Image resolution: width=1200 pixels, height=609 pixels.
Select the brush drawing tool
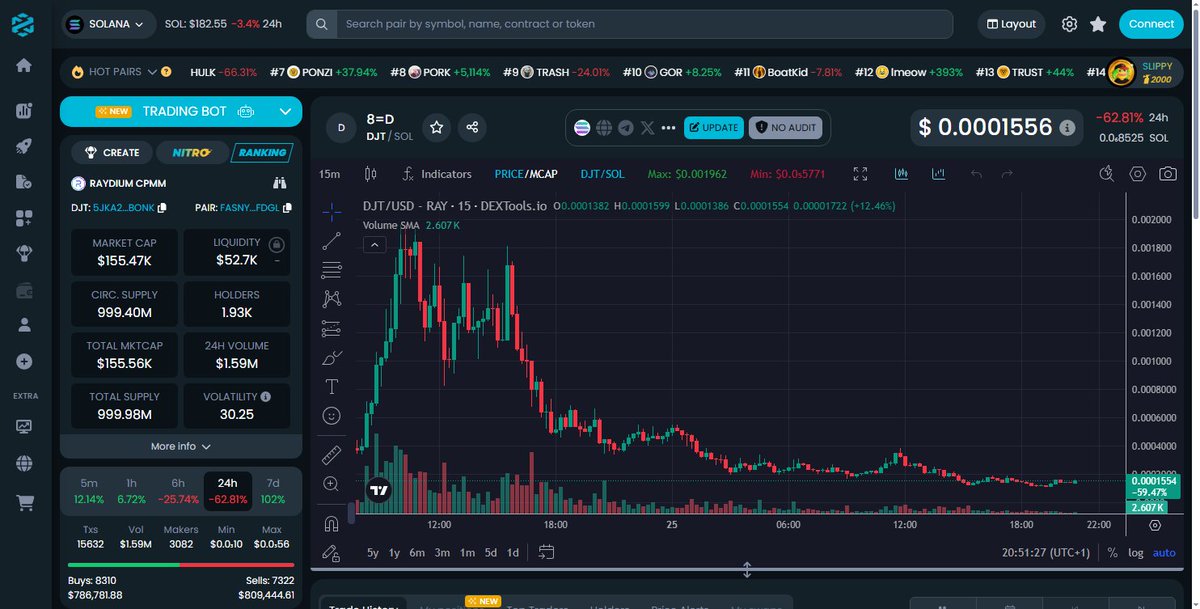[x=331, y=357]
